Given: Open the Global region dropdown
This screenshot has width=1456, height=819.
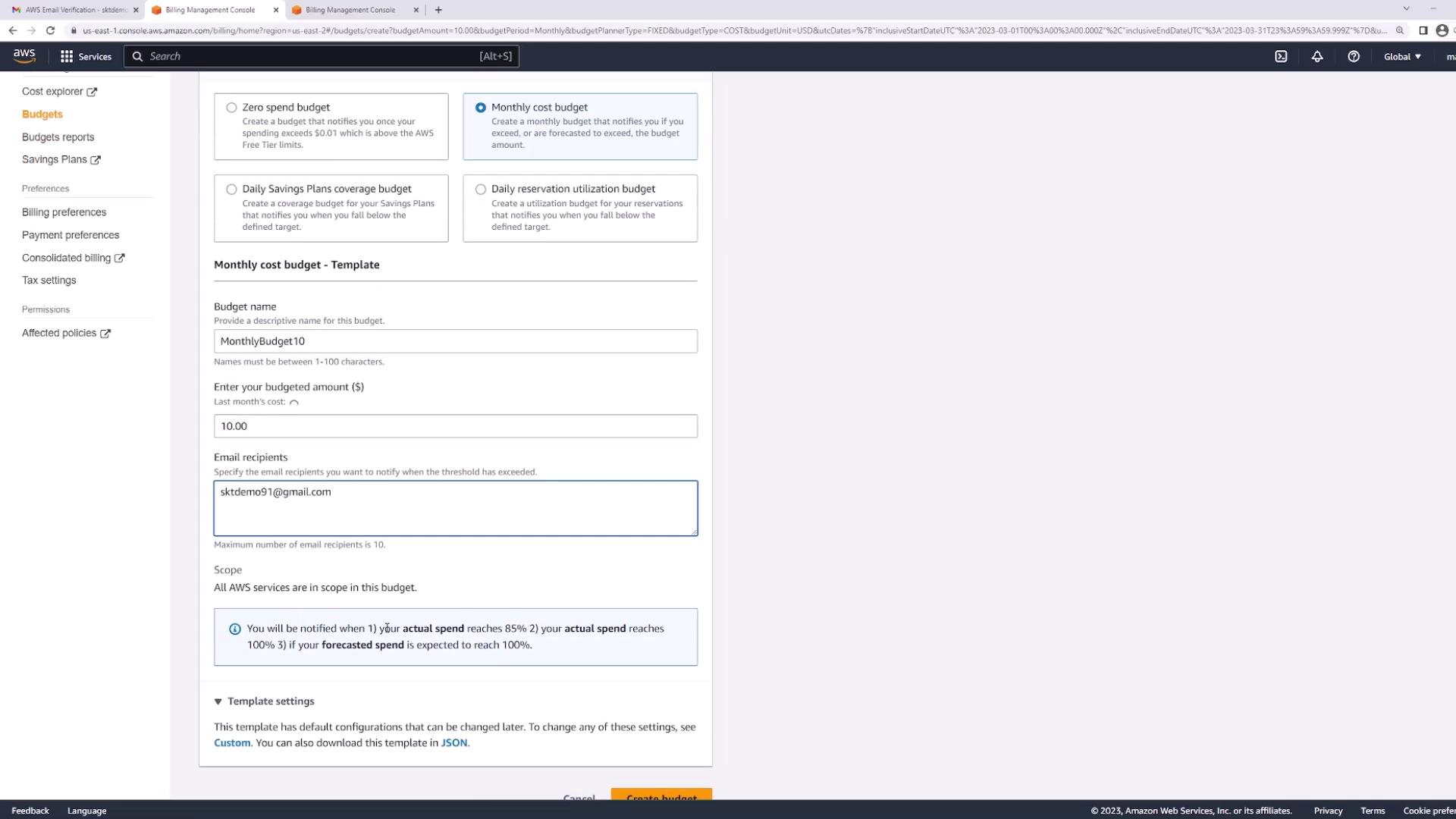Looking at the screenshot, I should click(1402, 56).
